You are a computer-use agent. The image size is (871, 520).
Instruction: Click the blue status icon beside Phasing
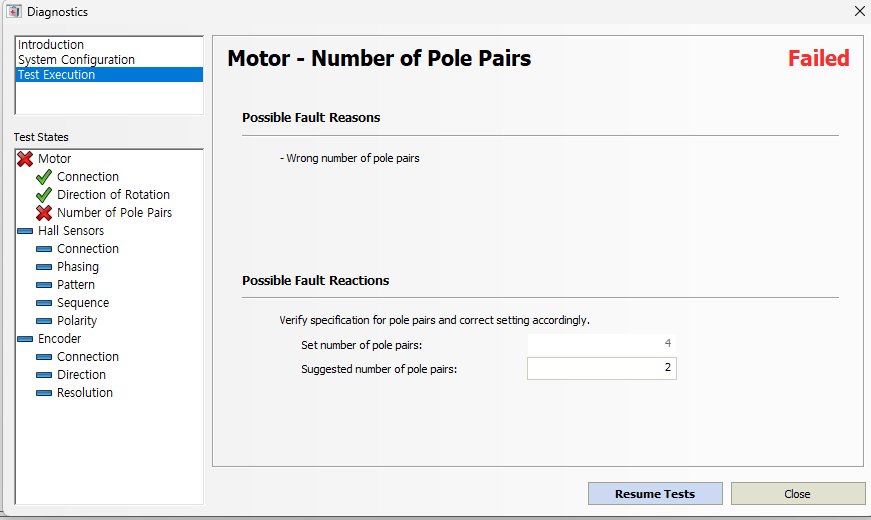(x=44, y=267)
